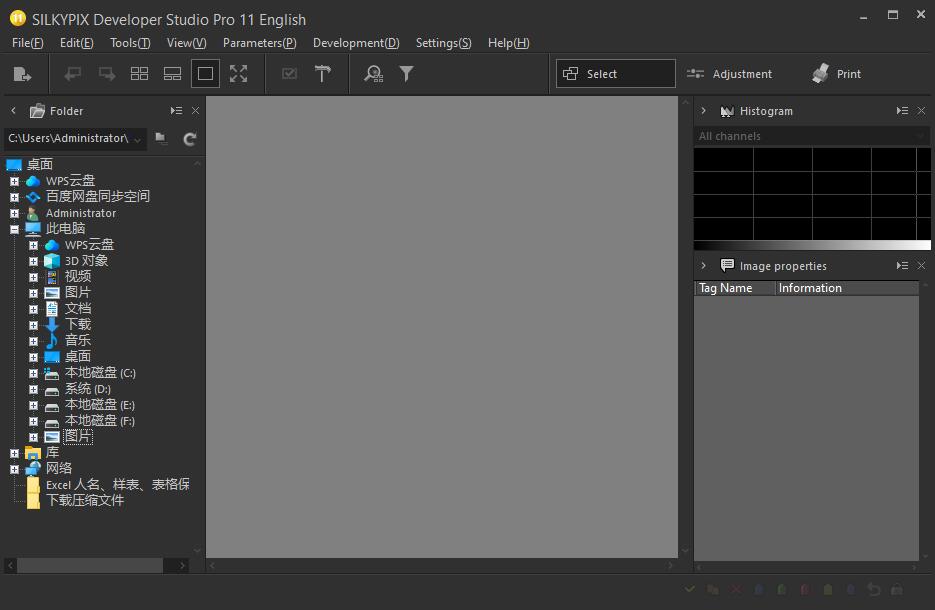Open development settings hammer icon
Image resolution: width=935 pixels, height=610 pixels.
click(x=323, y=74)
